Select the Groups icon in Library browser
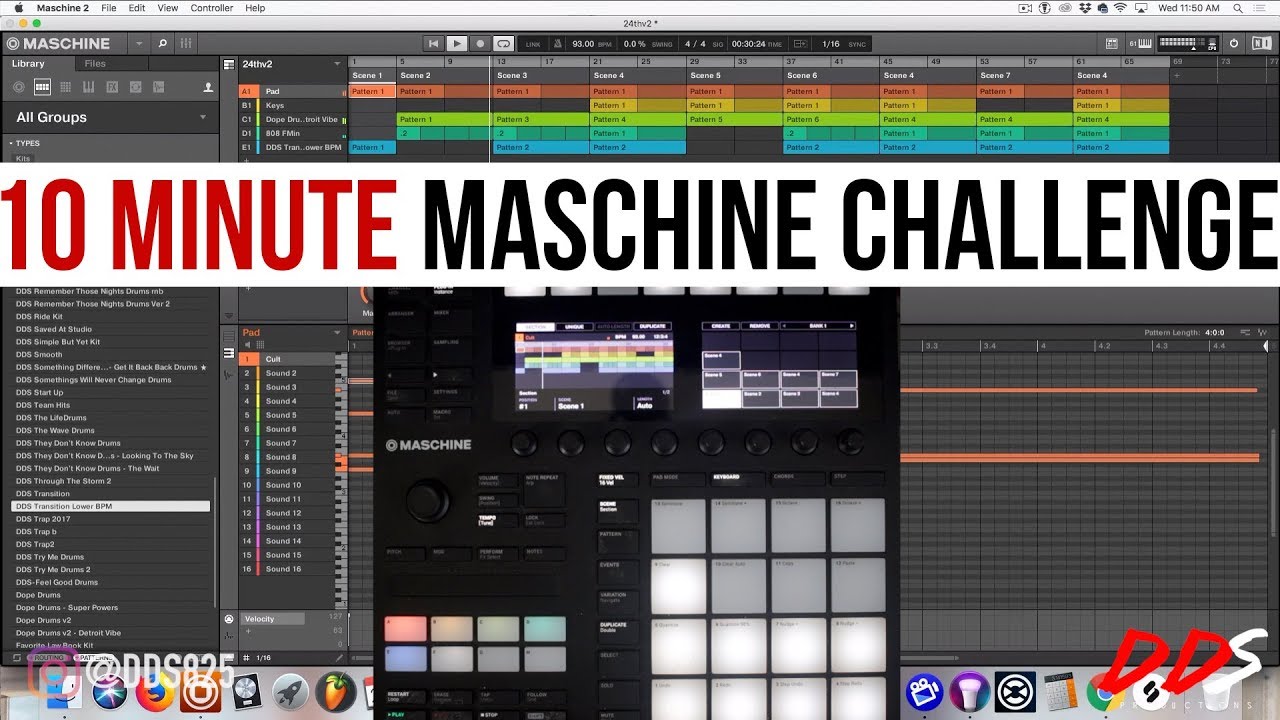The height and width of the screenshot is (720, 1280). tap(42, 87)
